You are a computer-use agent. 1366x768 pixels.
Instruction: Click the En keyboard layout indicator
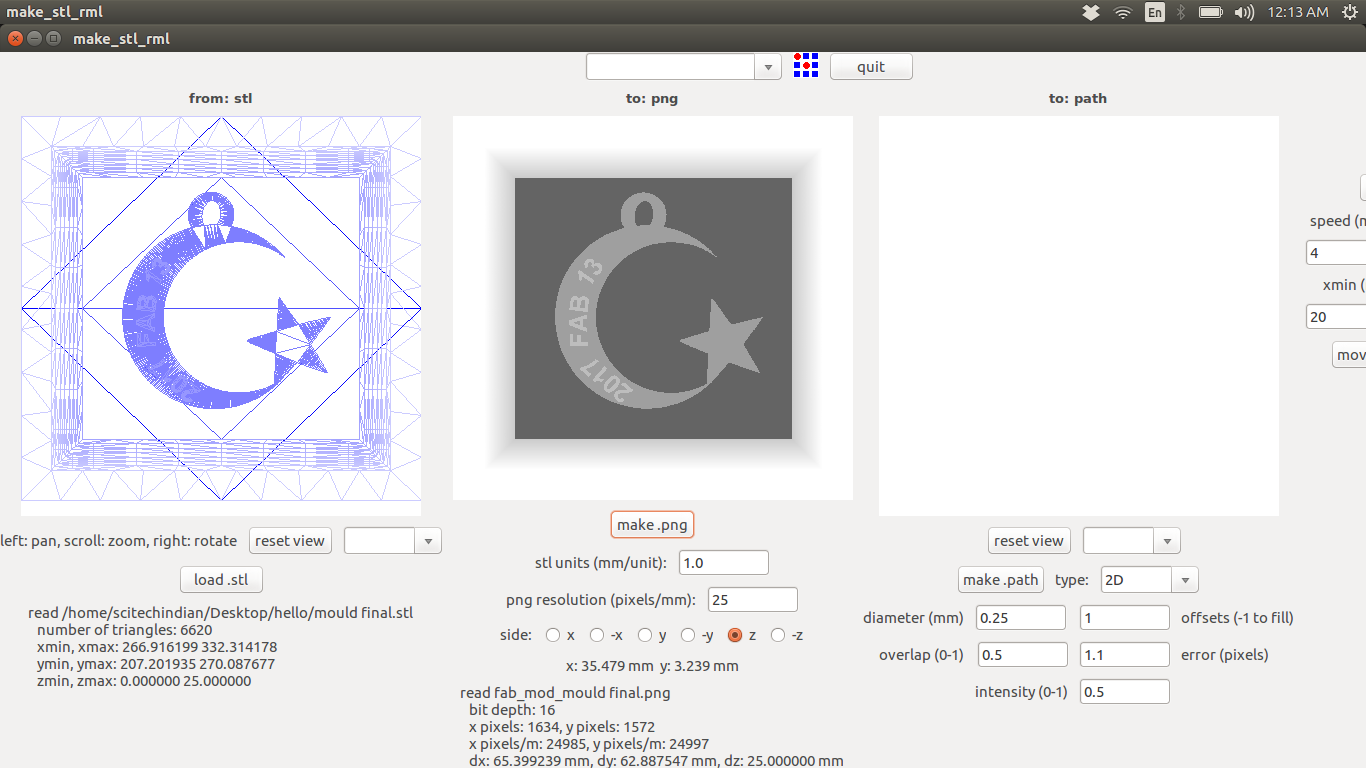tap(1155, 12)
